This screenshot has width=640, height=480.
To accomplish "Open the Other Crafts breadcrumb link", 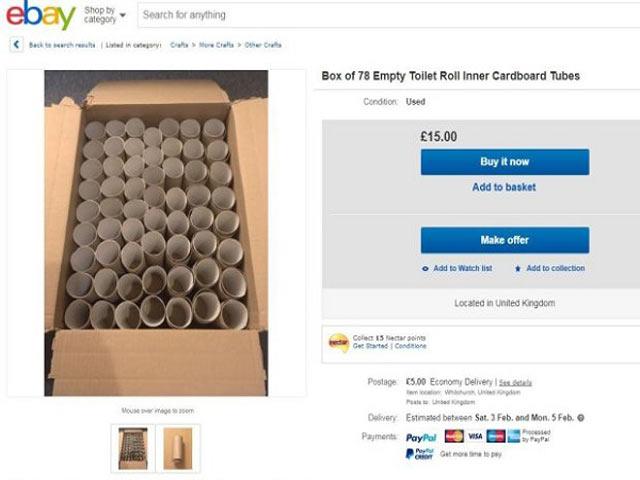I will (263, 45).
